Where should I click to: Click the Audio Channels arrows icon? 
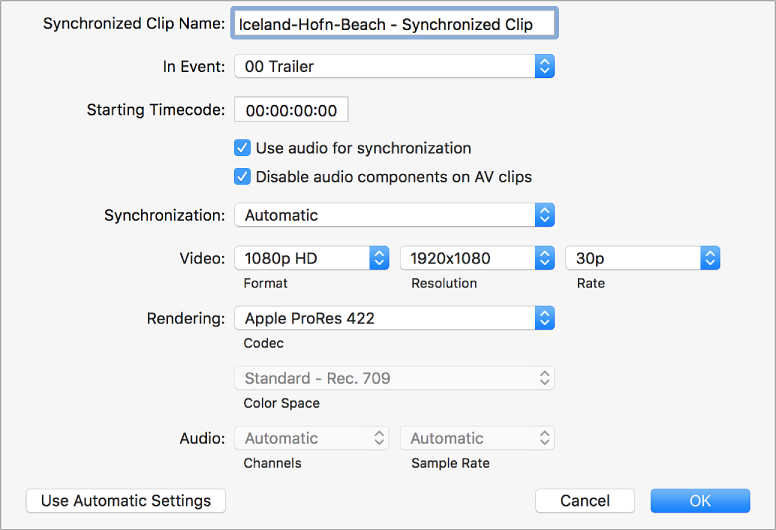pyautogui.click(x=379, y=438)
